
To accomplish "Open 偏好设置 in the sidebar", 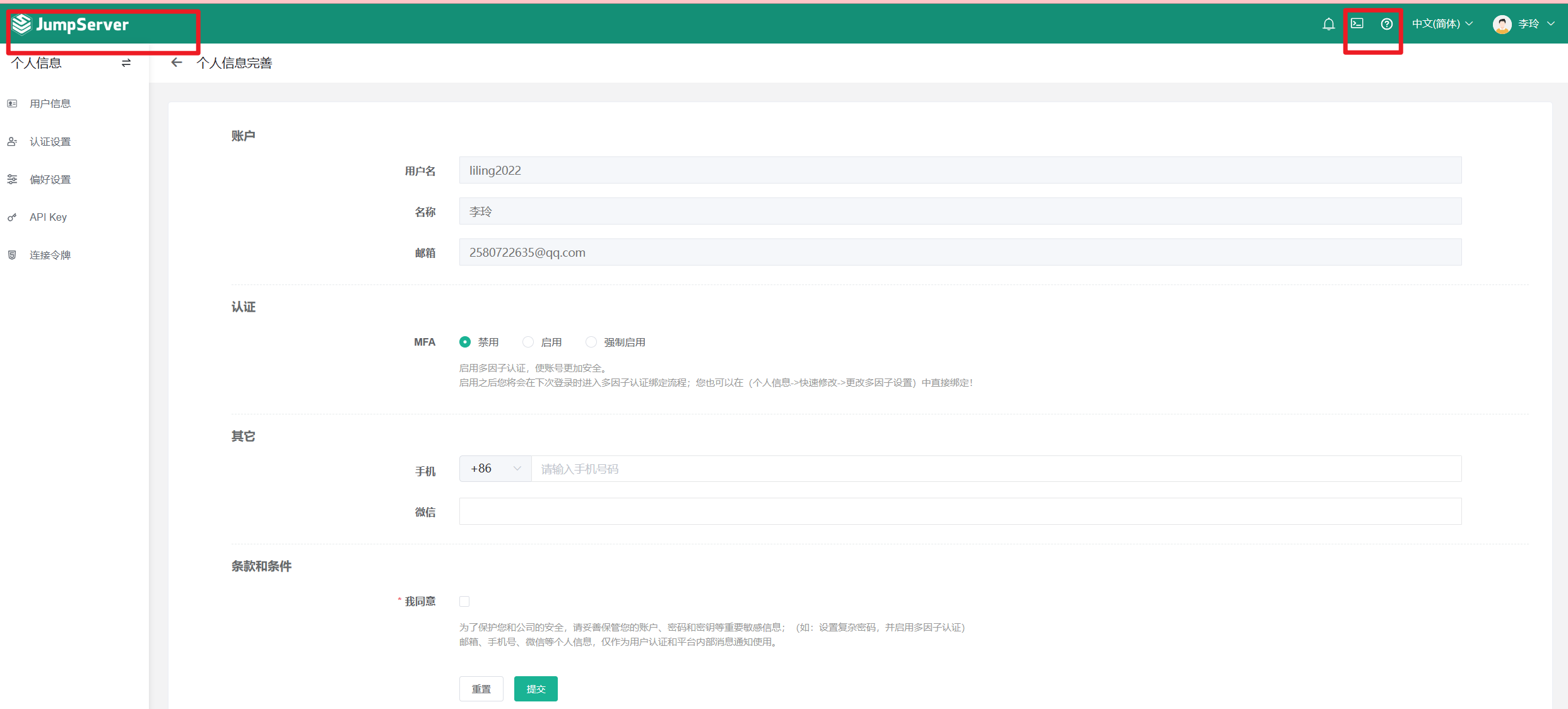I will [x=50, y=180].
